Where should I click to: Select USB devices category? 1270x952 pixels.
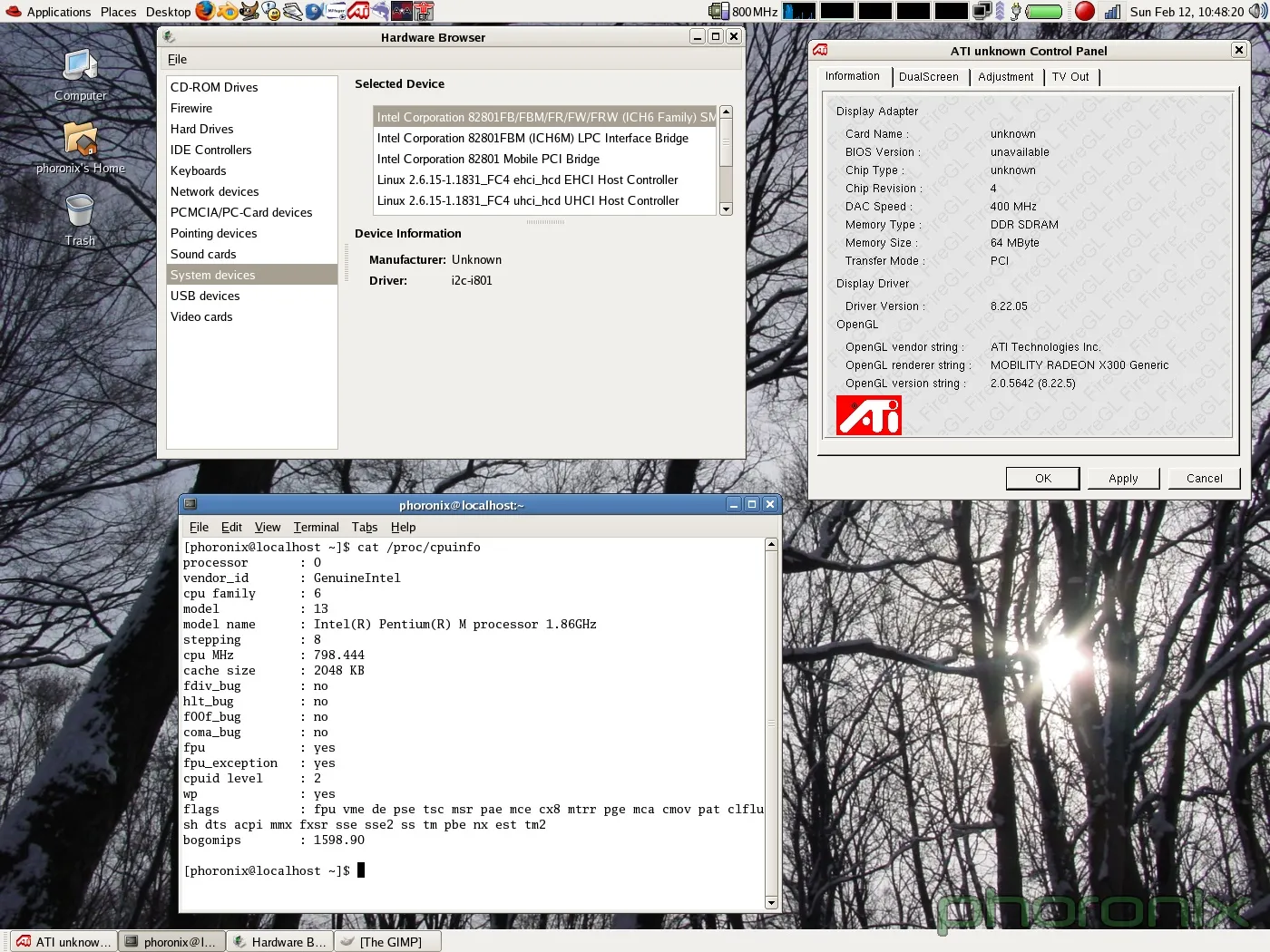tap(252, 296)
